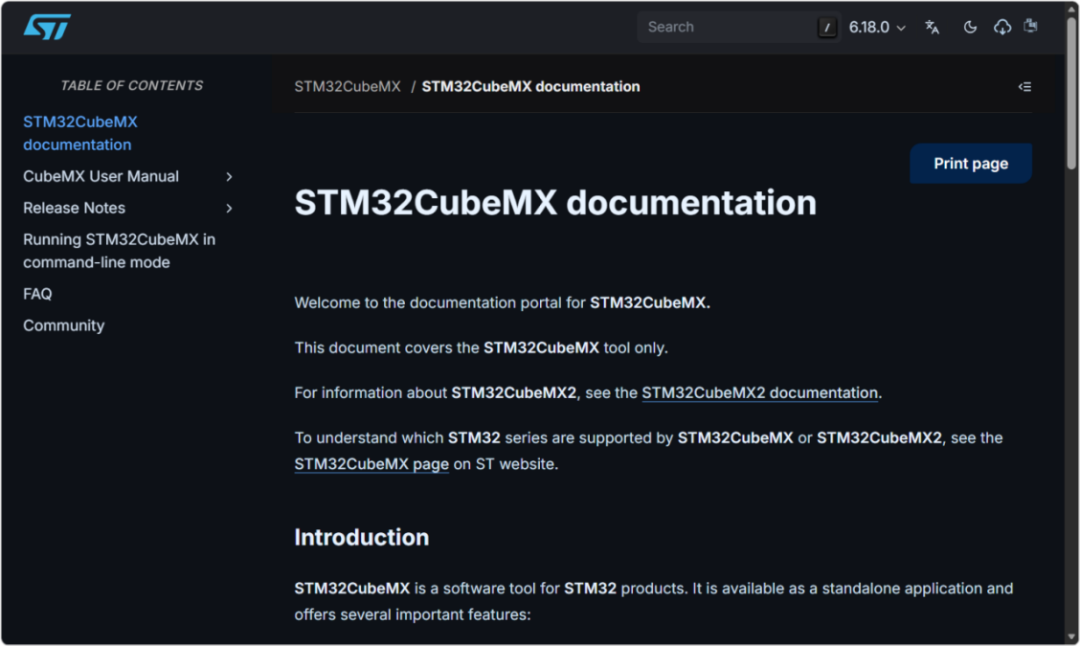This screenshot has width=1080, height=646.
Task: Follow the STM32CubeMX2 documentation link
Action: pos(760,393)
